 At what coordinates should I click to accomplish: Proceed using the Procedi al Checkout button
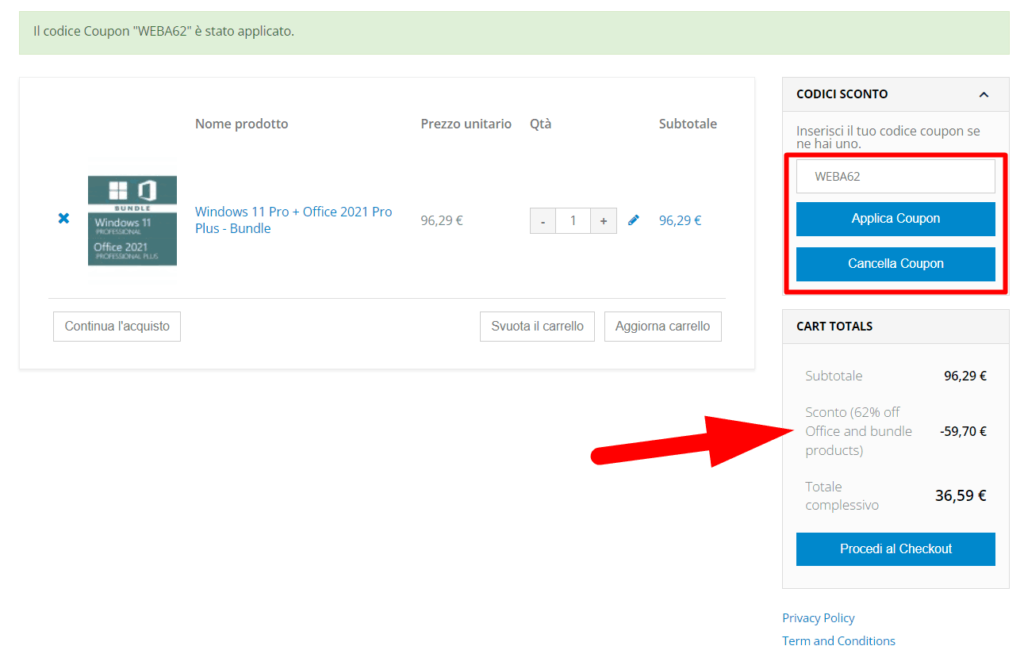point(895,549)
